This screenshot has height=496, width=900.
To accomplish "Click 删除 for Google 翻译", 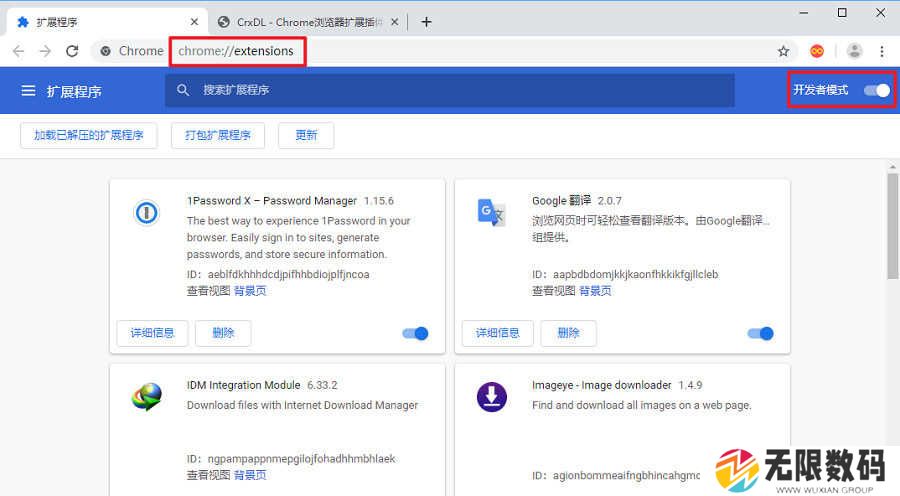I will tap(568, 333).
